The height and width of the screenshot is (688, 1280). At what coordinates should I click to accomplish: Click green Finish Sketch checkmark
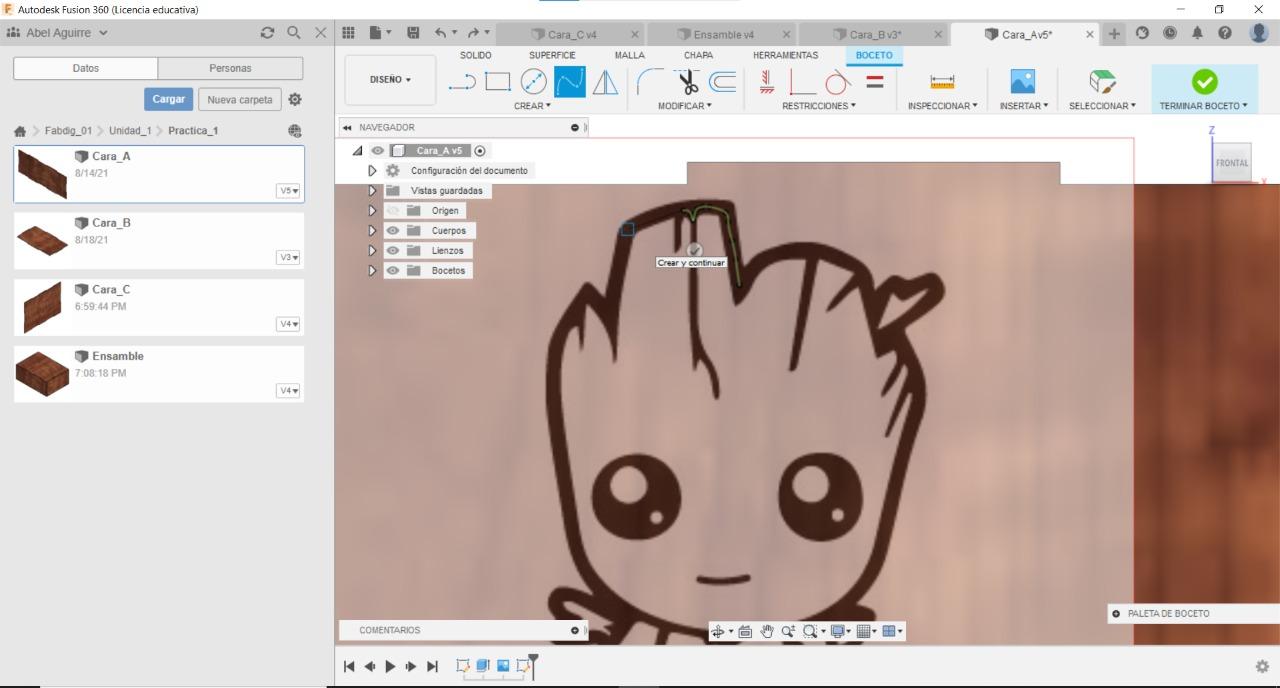click(x=1205, y=81)
